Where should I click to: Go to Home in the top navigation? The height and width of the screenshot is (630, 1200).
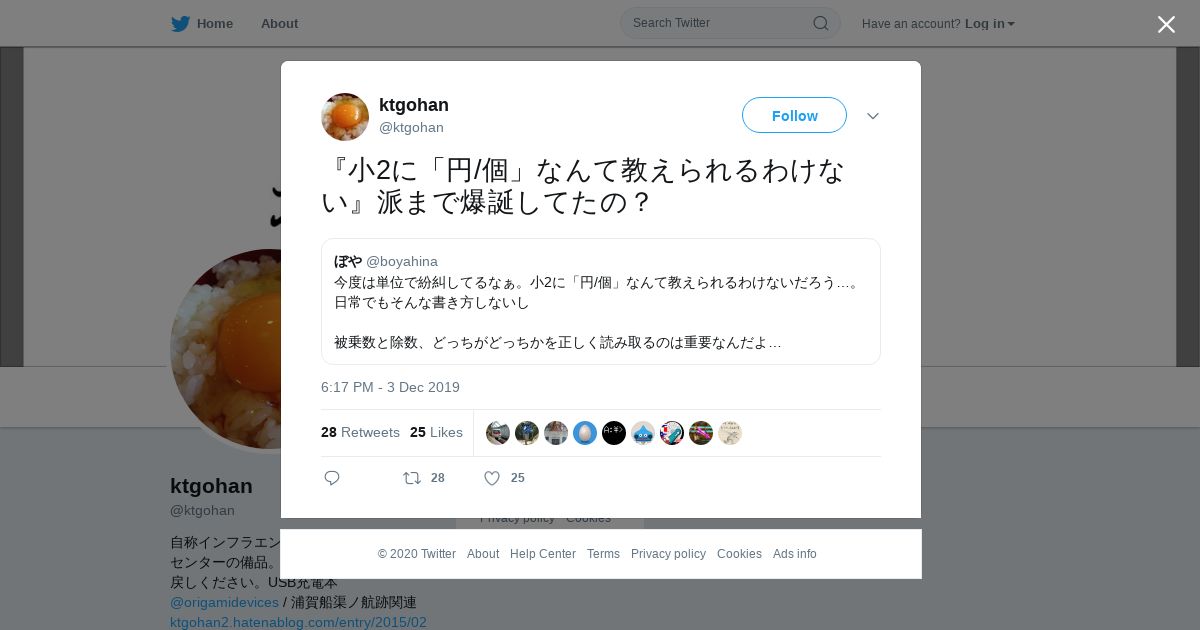tap(215, 23)
